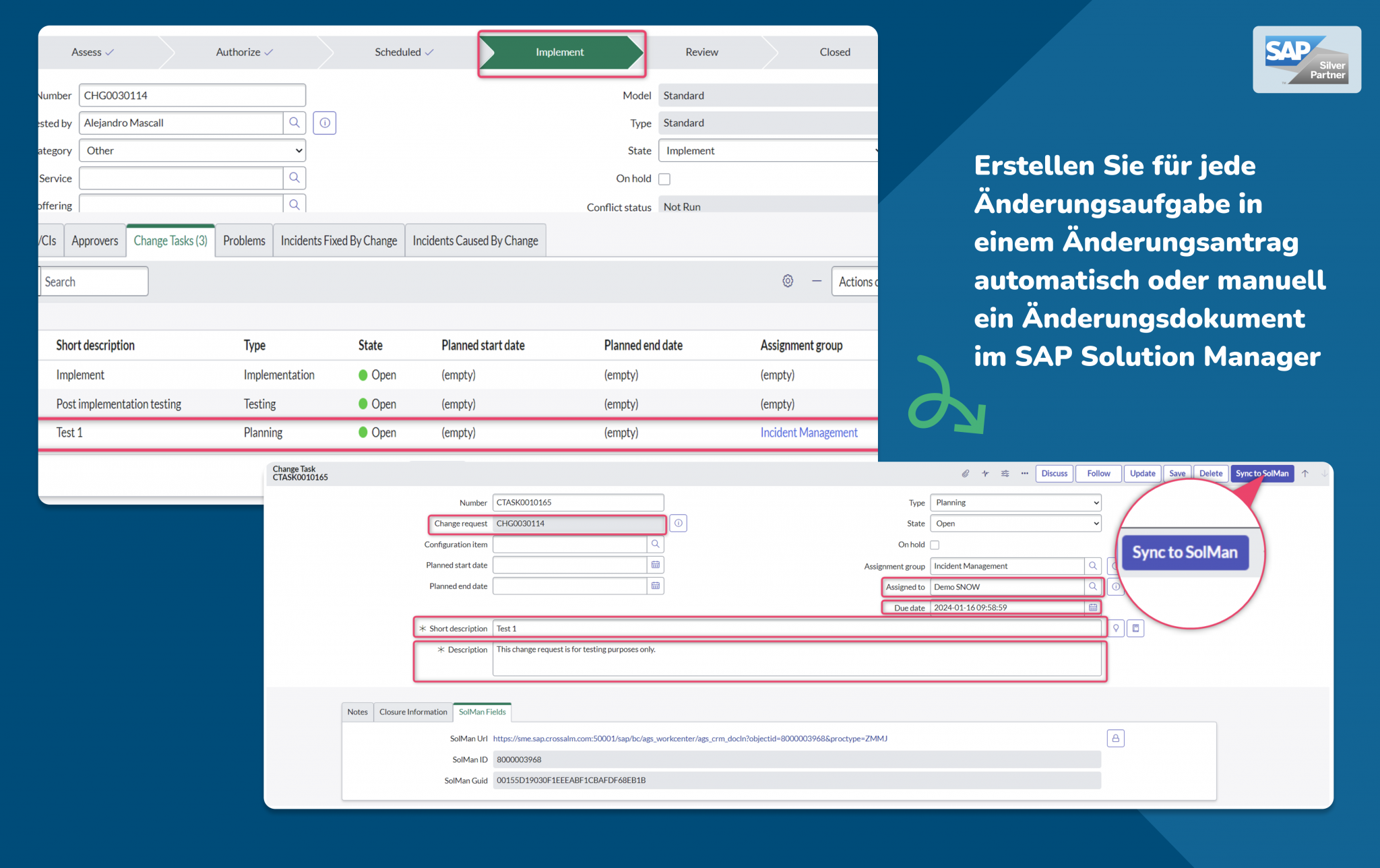
Task: Open the Actions dropdown in the task list
Action: (x=855, y=282)
